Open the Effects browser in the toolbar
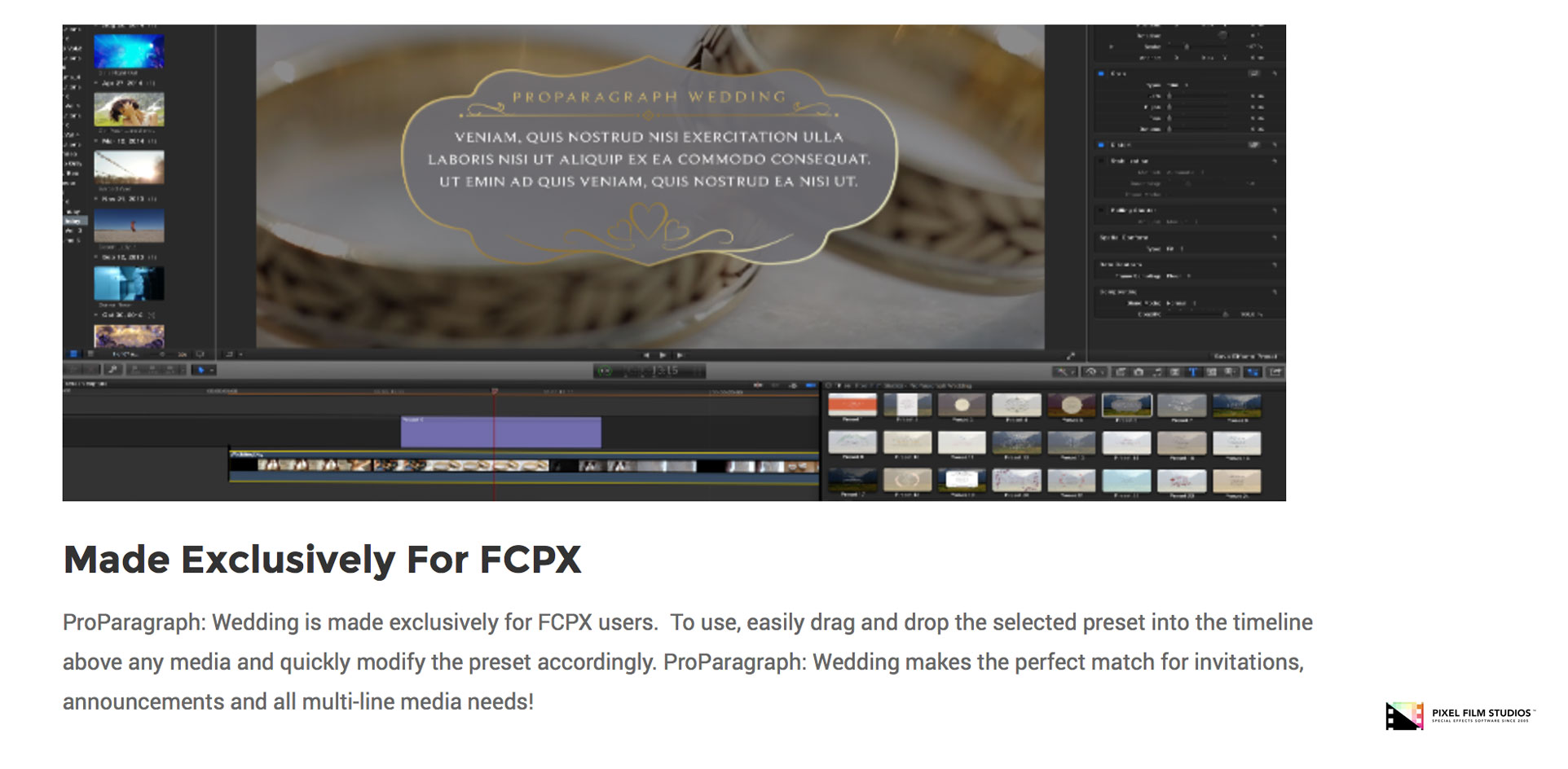 pos(1121,372)
